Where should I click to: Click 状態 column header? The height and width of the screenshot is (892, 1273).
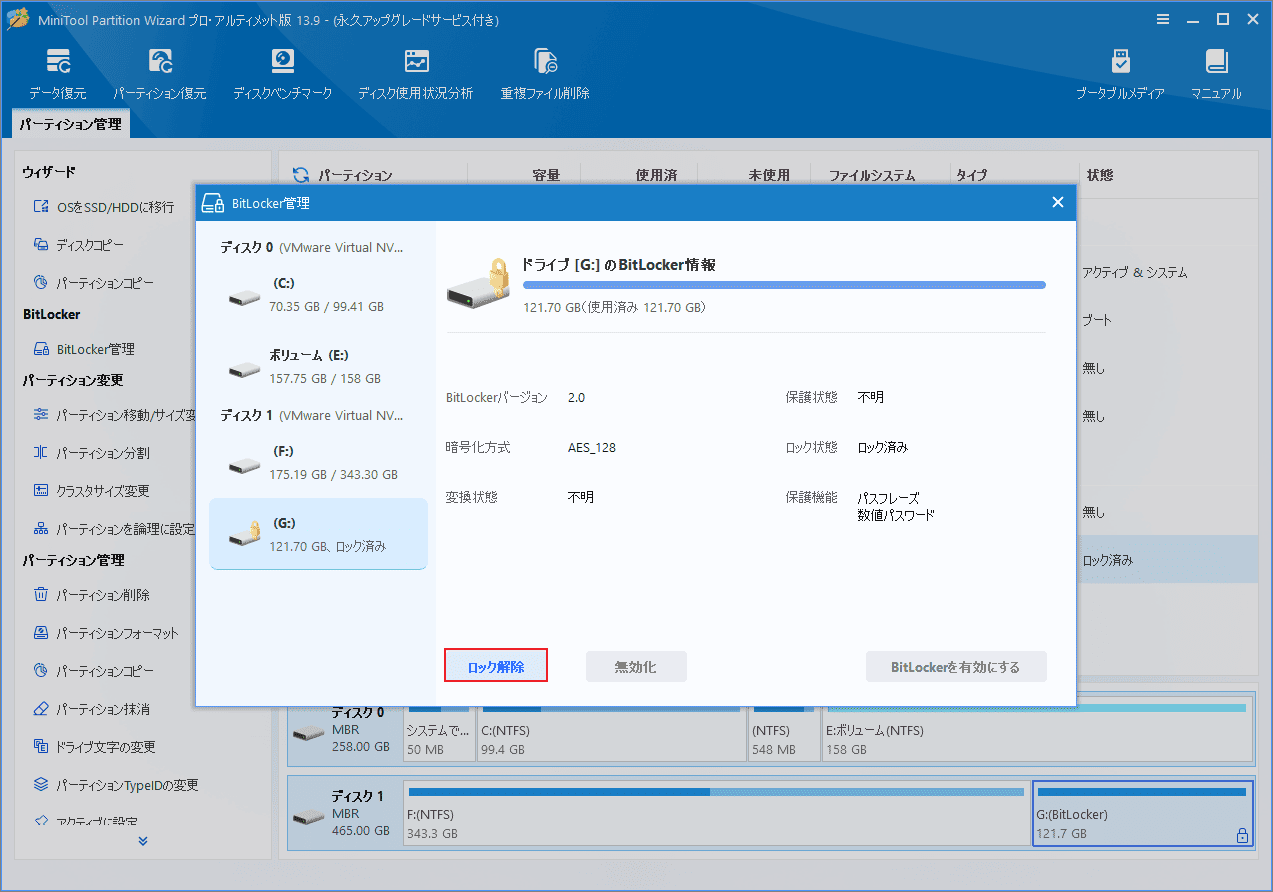click(x=1100, y=175)
